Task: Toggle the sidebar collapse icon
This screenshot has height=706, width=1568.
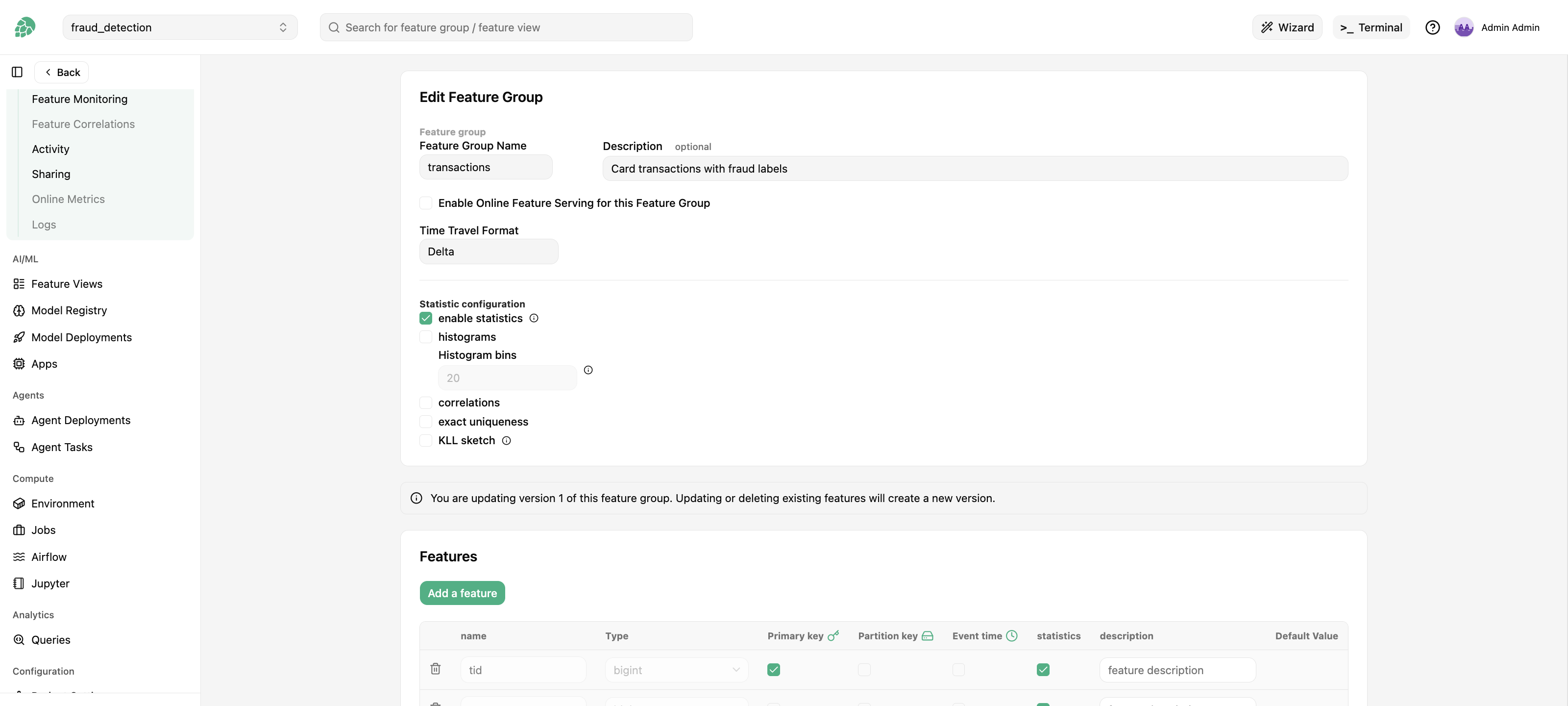Action: tap(17, 72)
